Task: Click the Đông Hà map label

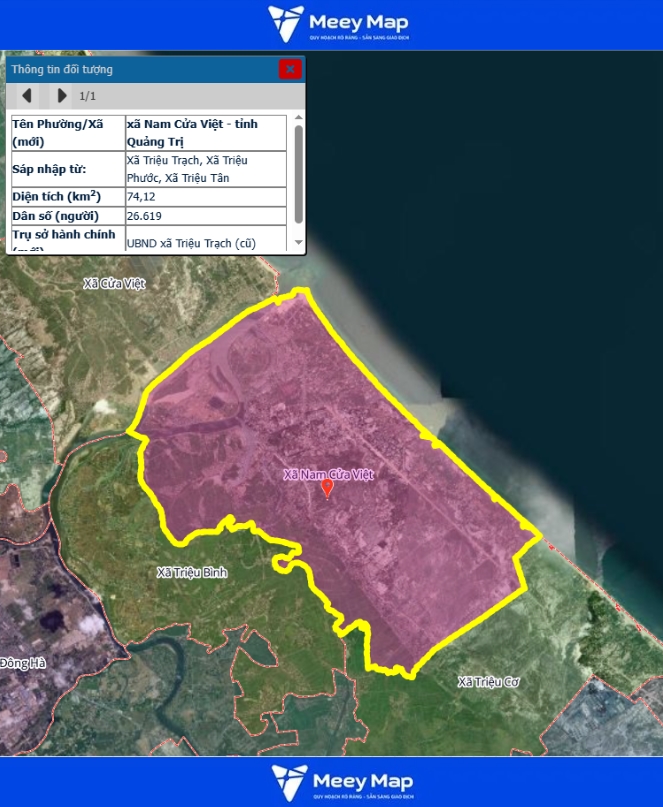Action: (x=23, y=663)
